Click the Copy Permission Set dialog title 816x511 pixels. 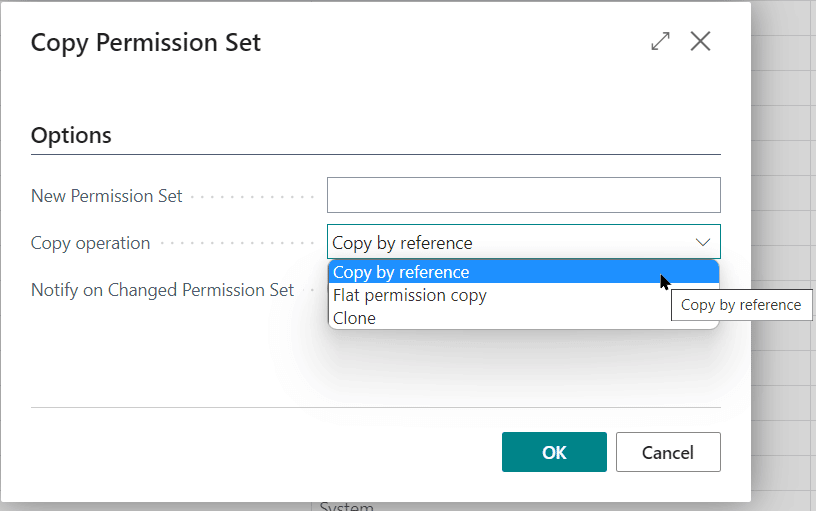146,43
